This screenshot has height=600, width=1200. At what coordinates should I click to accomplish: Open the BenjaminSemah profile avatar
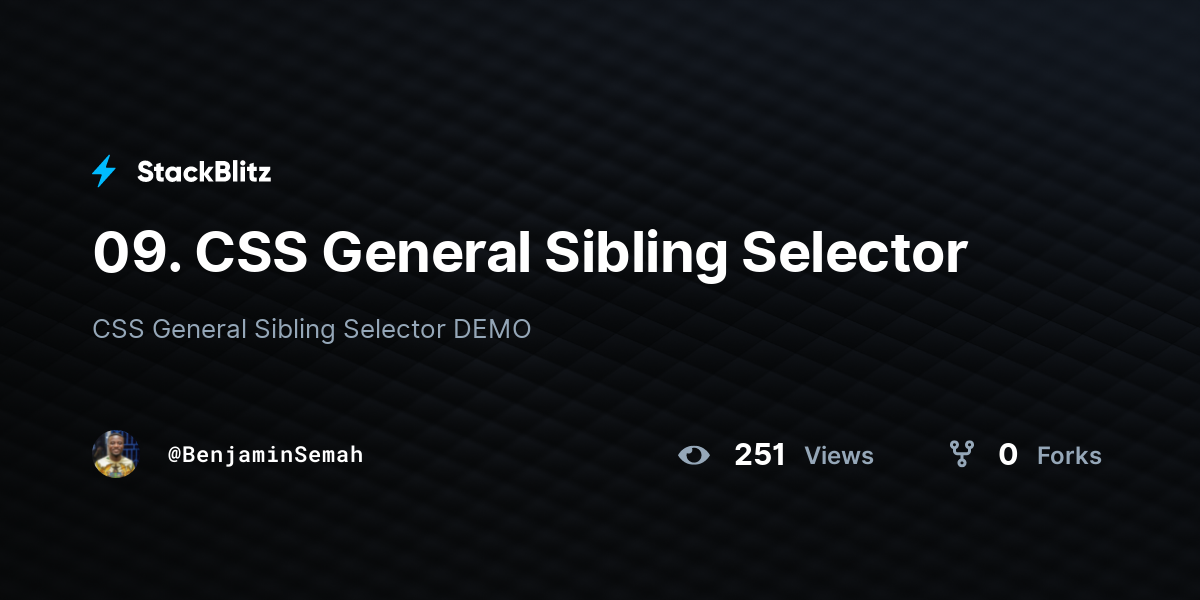115,455
